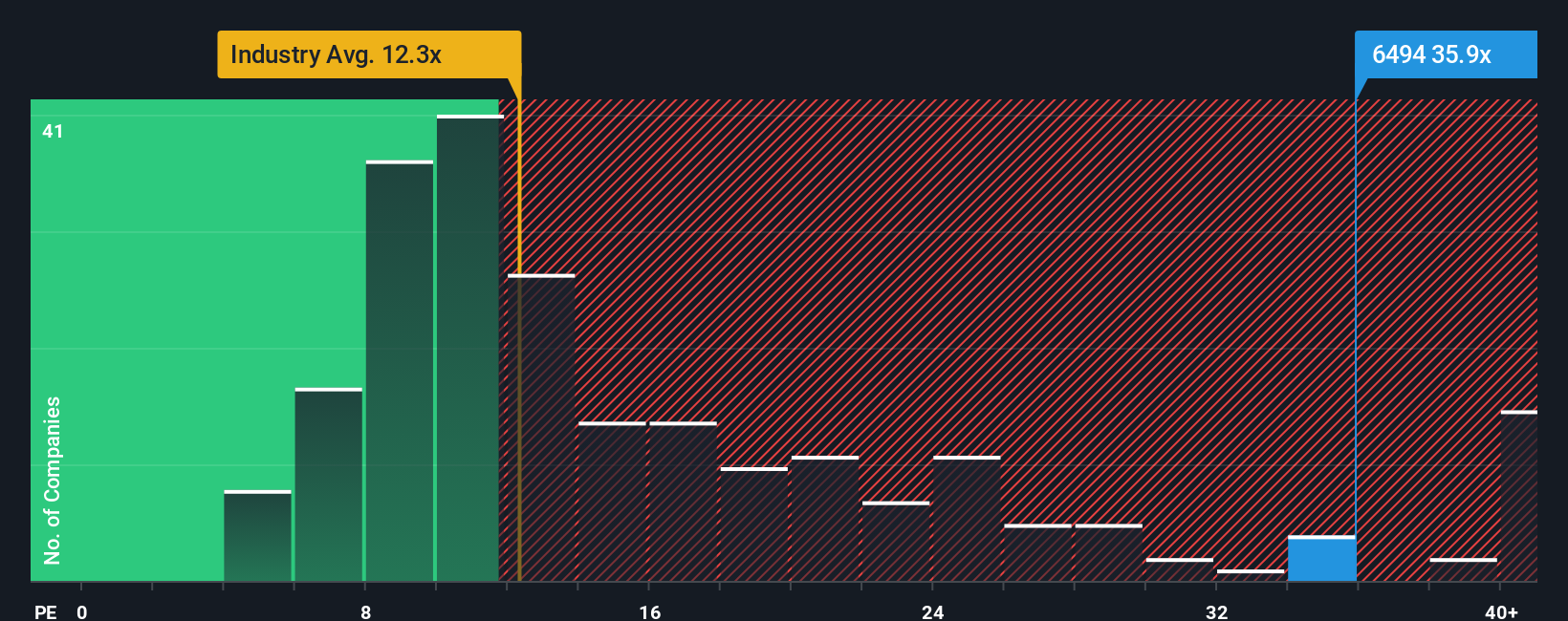Click the x-axis tick label '24'
The width and height of the screenshot is (1568, 621).
[933, 612]
